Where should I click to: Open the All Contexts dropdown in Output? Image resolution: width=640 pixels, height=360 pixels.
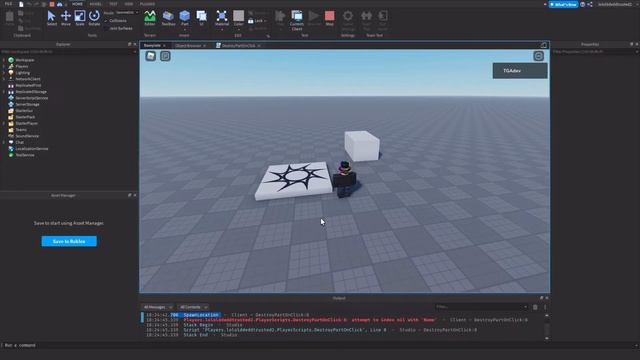pos(193,307)
